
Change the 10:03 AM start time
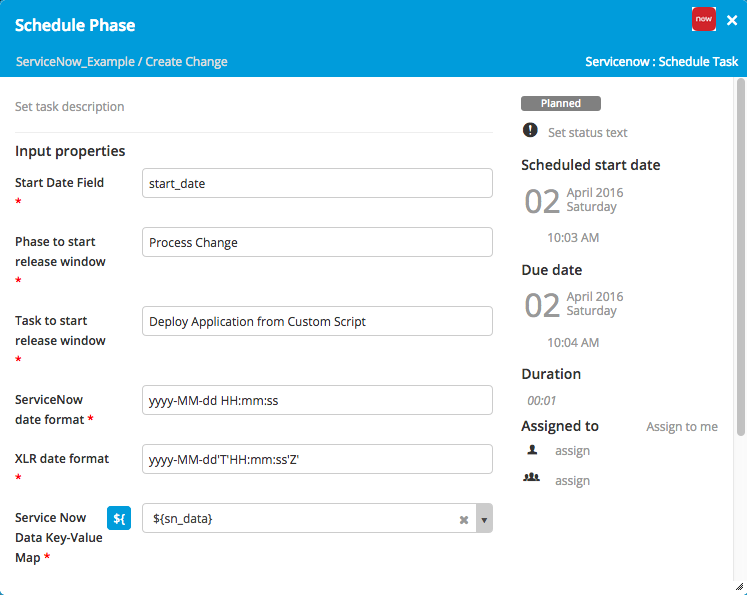(x=573, y=237)
